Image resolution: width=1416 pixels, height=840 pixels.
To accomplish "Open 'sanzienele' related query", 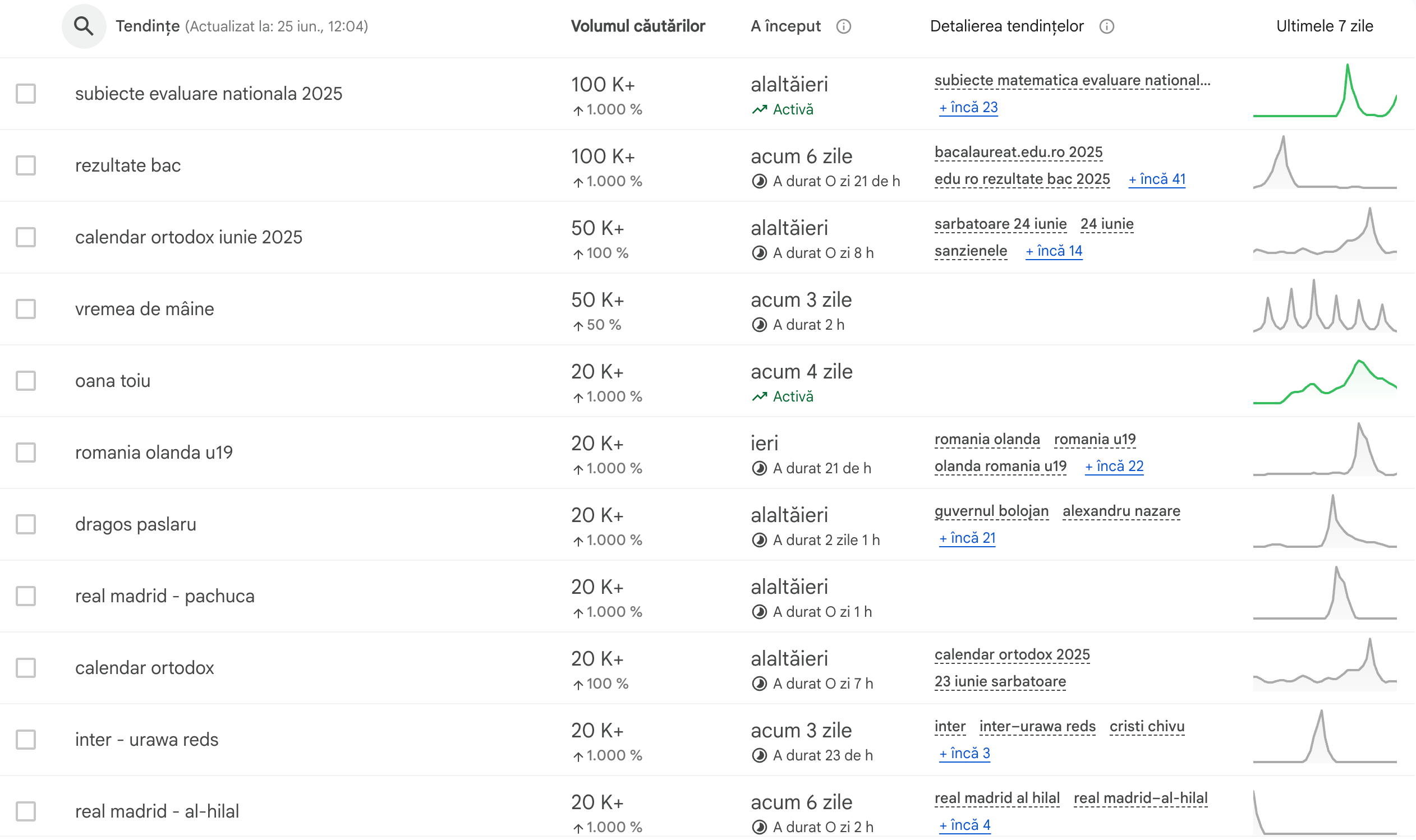I will click(971, 251).
